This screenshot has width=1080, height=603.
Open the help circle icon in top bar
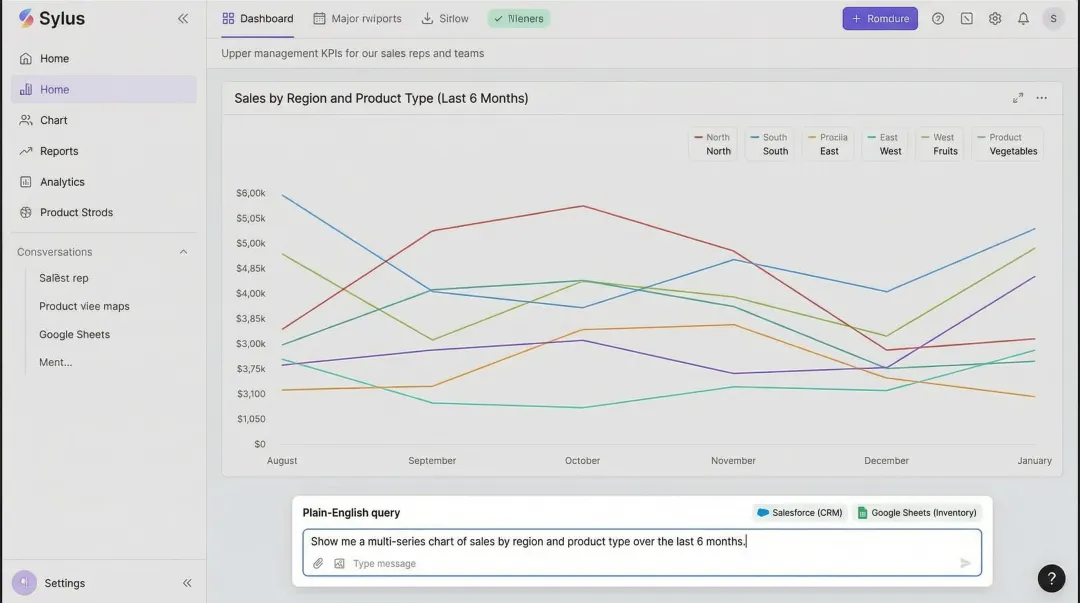937,18
